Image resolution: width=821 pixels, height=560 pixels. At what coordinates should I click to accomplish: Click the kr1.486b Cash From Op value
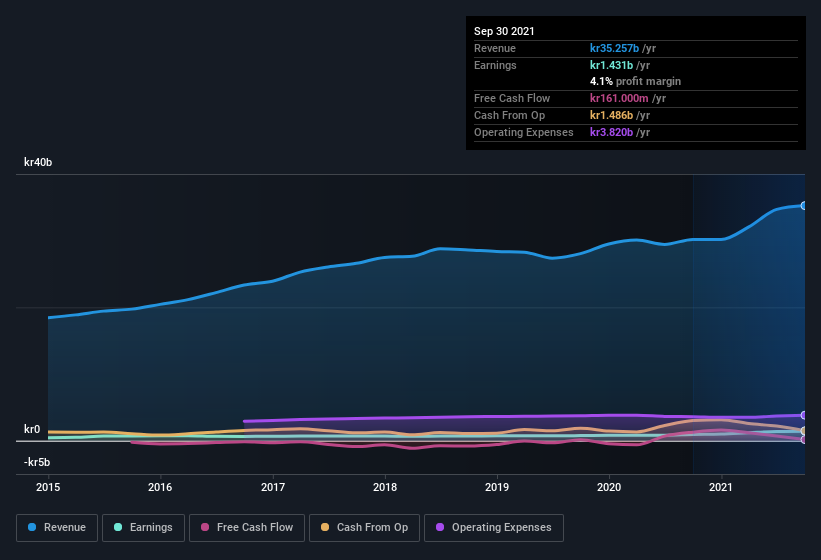(x=611, y=115)
